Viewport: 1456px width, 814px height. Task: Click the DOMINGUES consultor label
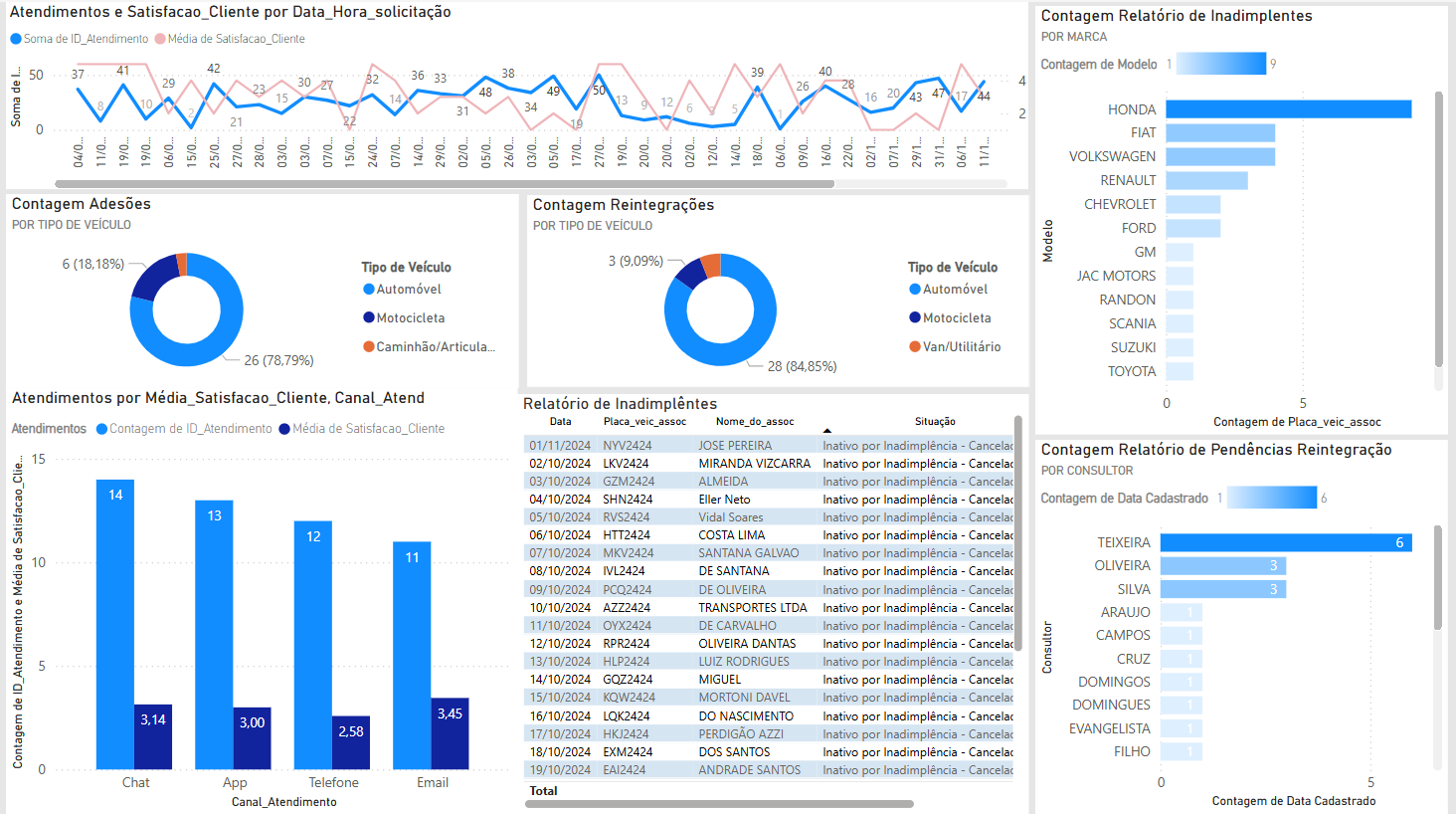[1111, 706]
